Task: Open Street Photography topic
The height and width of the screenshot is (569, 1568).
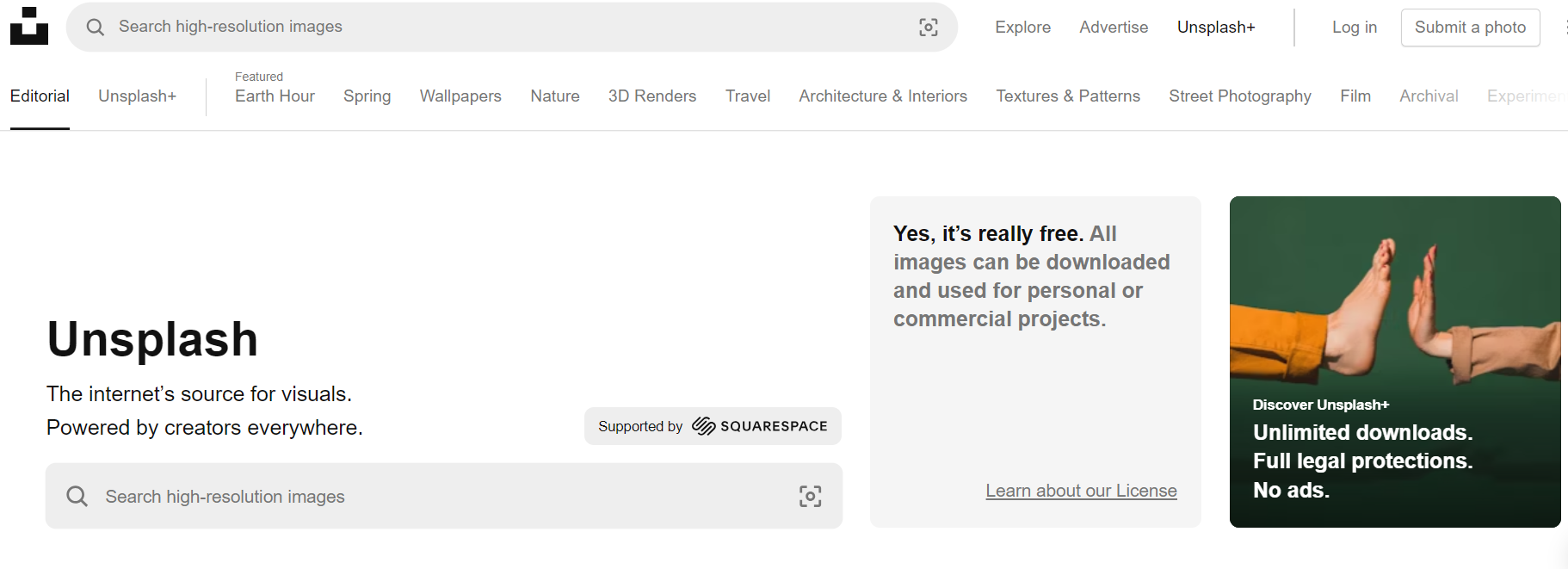Action: [1239, 96]
